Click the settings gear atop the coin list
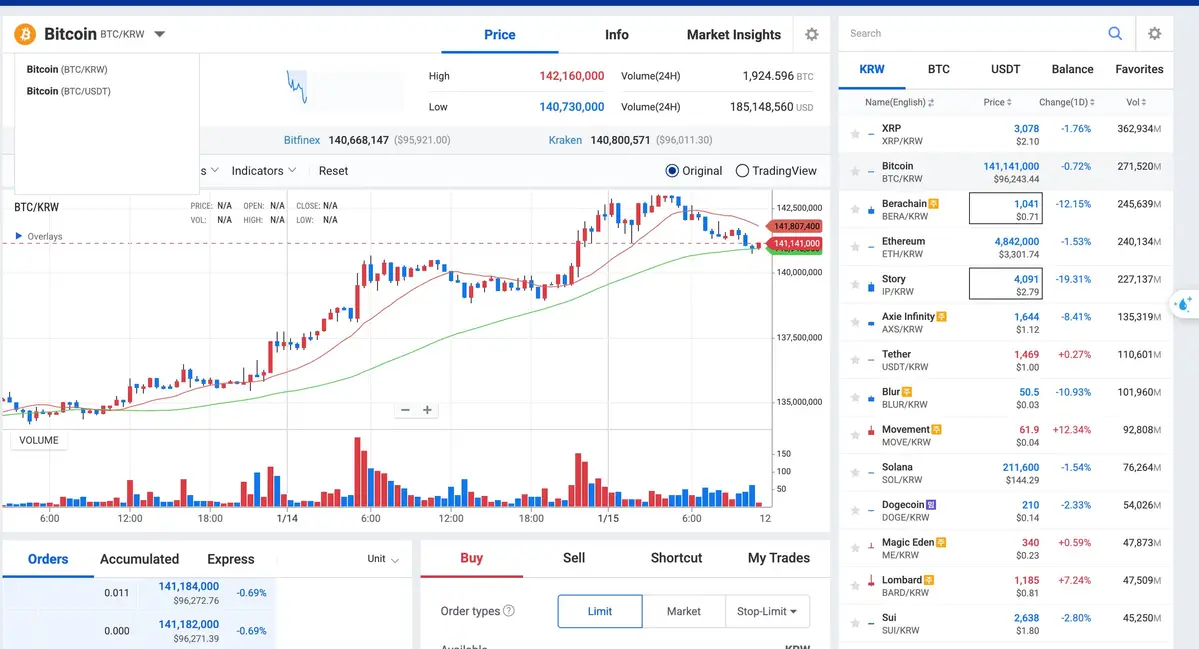The height and width of the screenshot is (649, 1199). 1155,33
